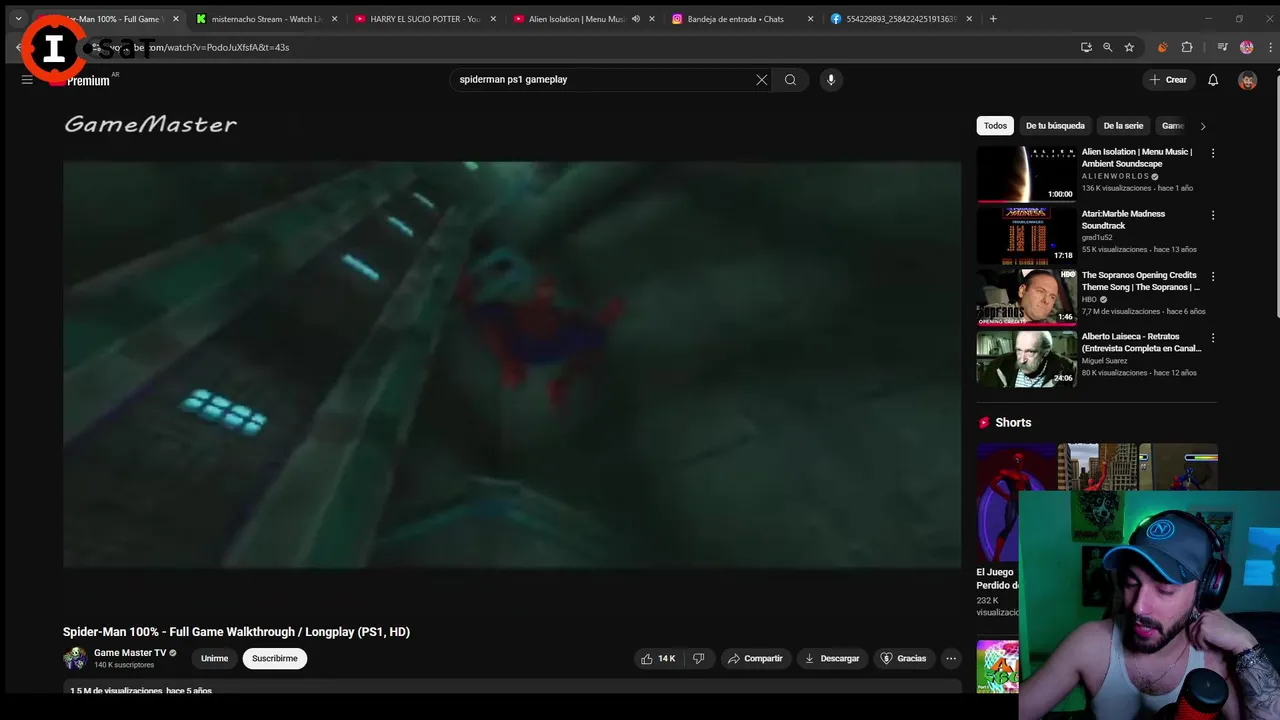Open options for Atari Marble Madness video

(1213, 215)
